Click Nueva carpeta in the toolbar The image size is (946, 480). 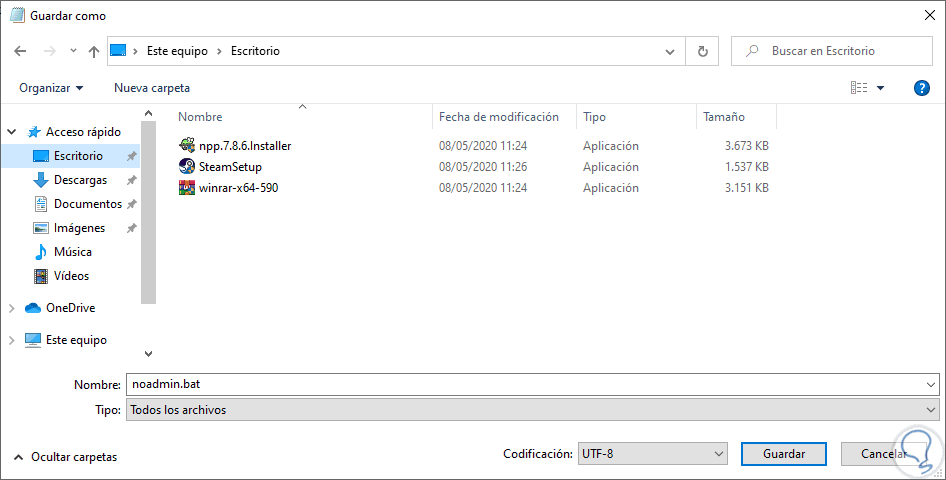152,88
